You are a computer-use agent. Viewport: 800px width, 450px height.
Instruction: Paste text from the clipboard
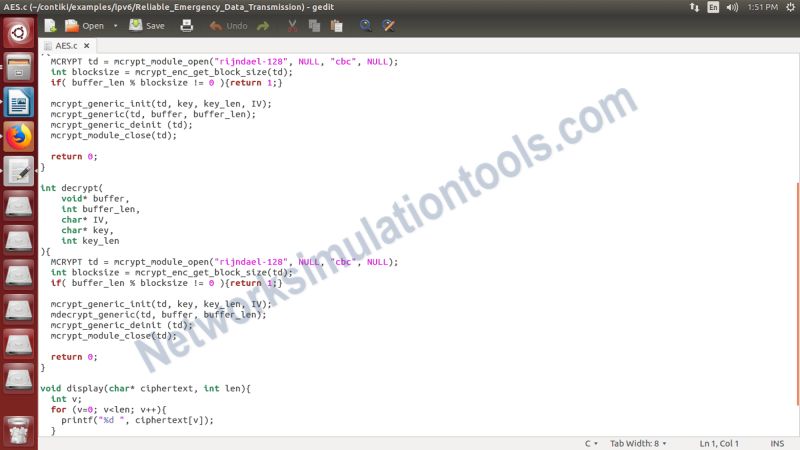click(337, 26)
